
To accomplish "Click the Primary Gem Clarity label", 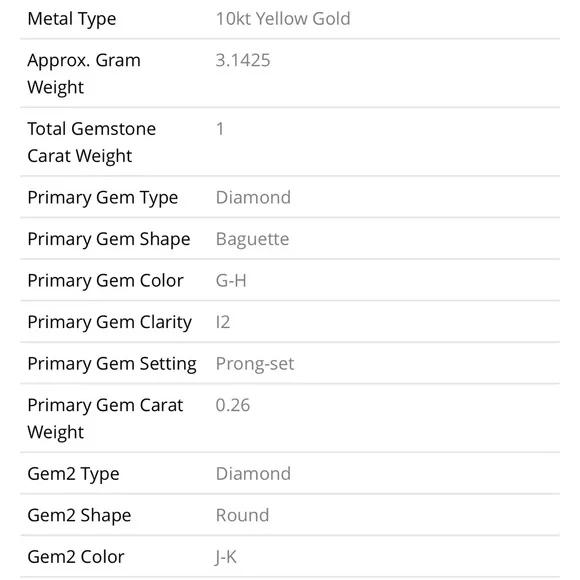I will 110,322.
